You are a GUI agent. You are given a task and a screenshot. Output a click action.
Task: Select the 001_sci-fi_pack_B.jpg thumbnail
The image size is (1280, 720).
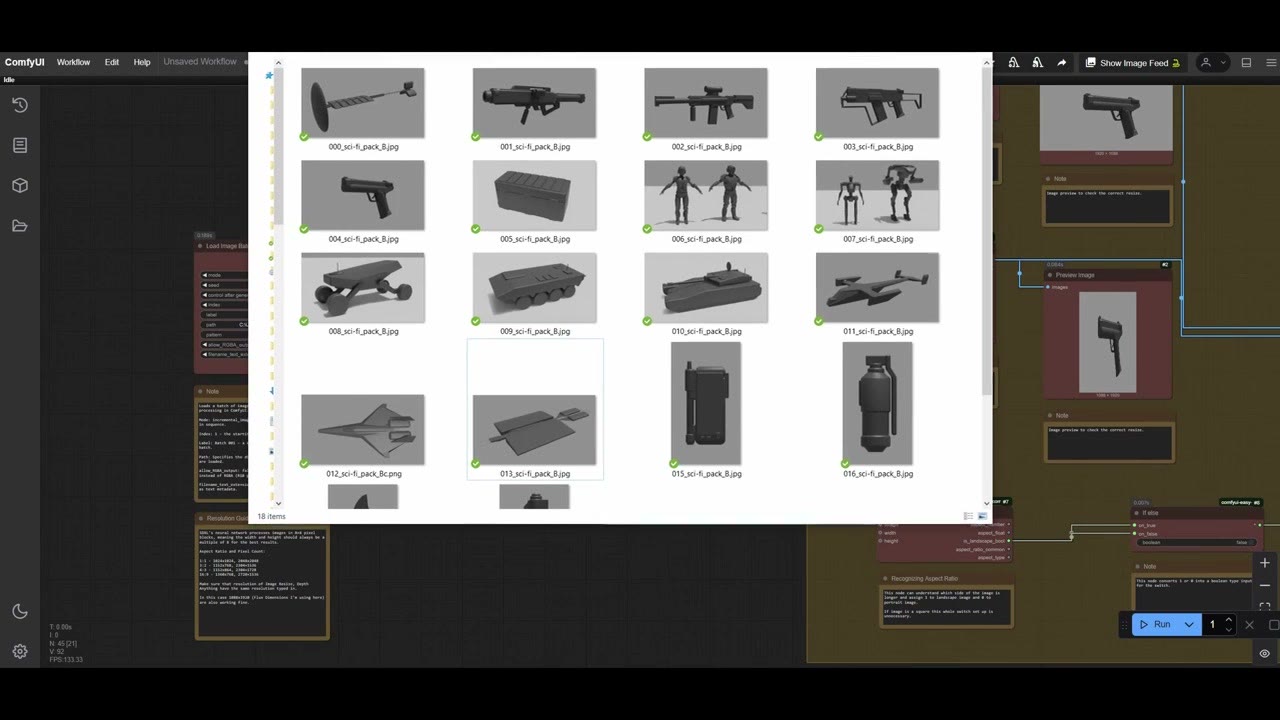[x=535, y=103]
